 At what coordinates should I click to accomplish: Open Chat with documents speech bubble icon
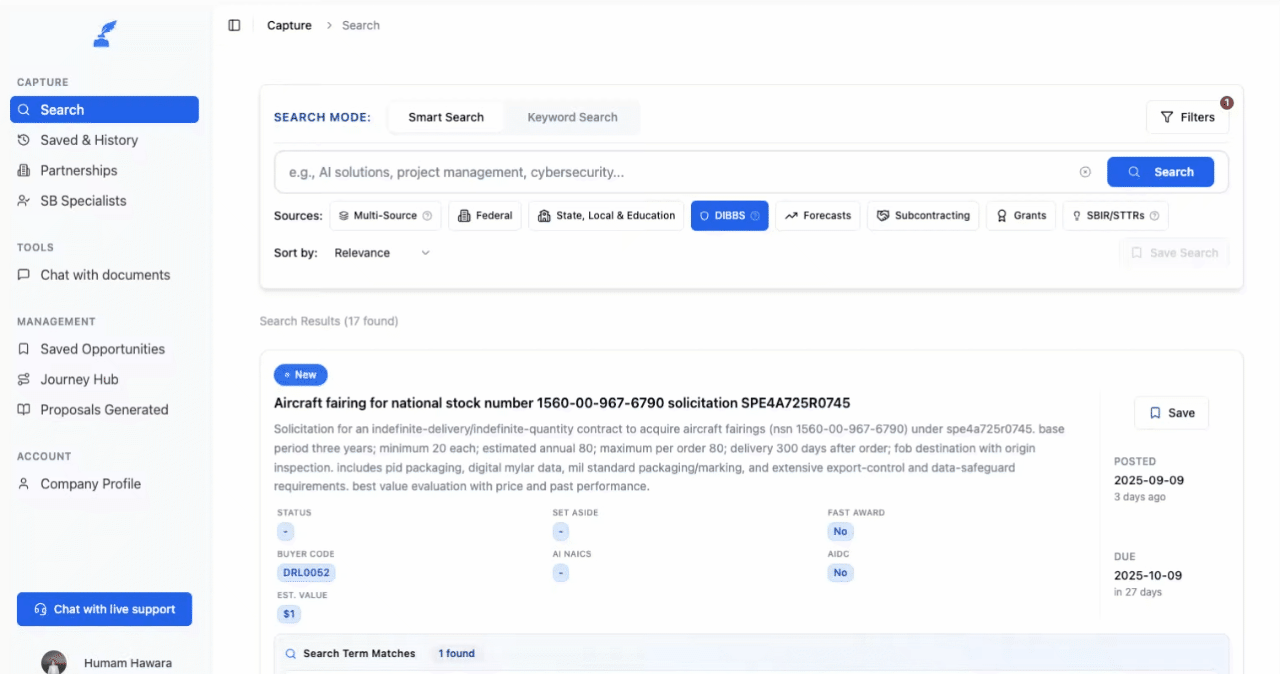pyautogui.click(x=24, y=274)
